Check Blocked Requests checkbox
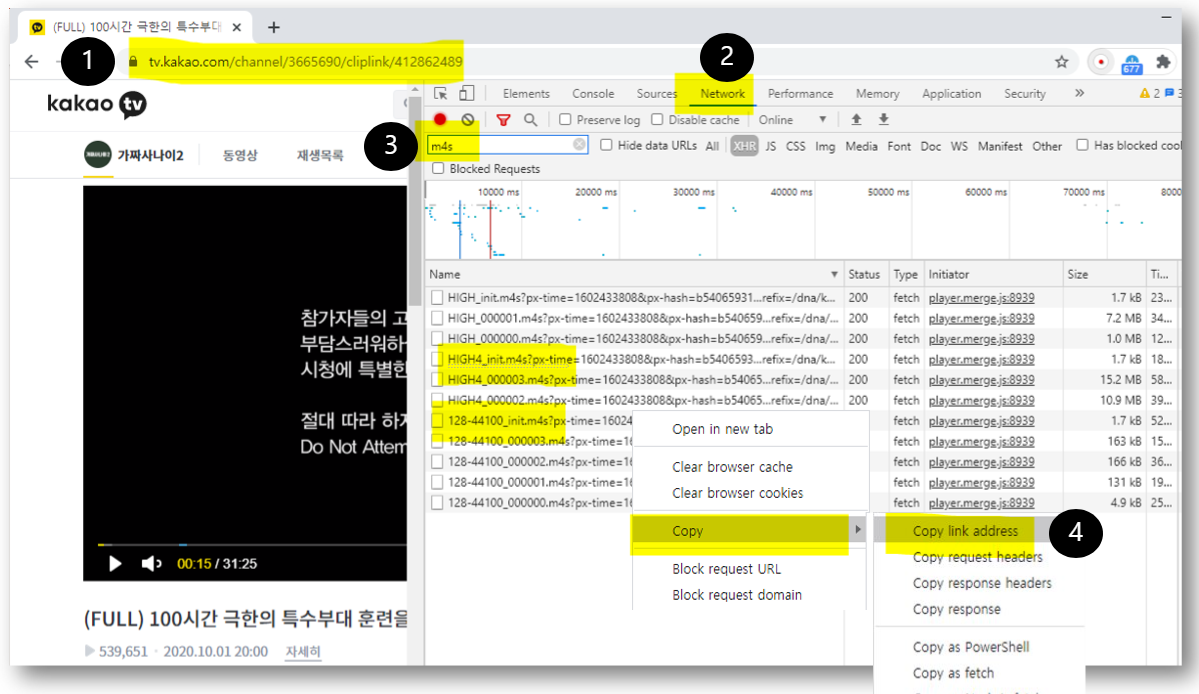This screenshot has height=694, width=1199. pyautogui.click(x=438, y=168)
